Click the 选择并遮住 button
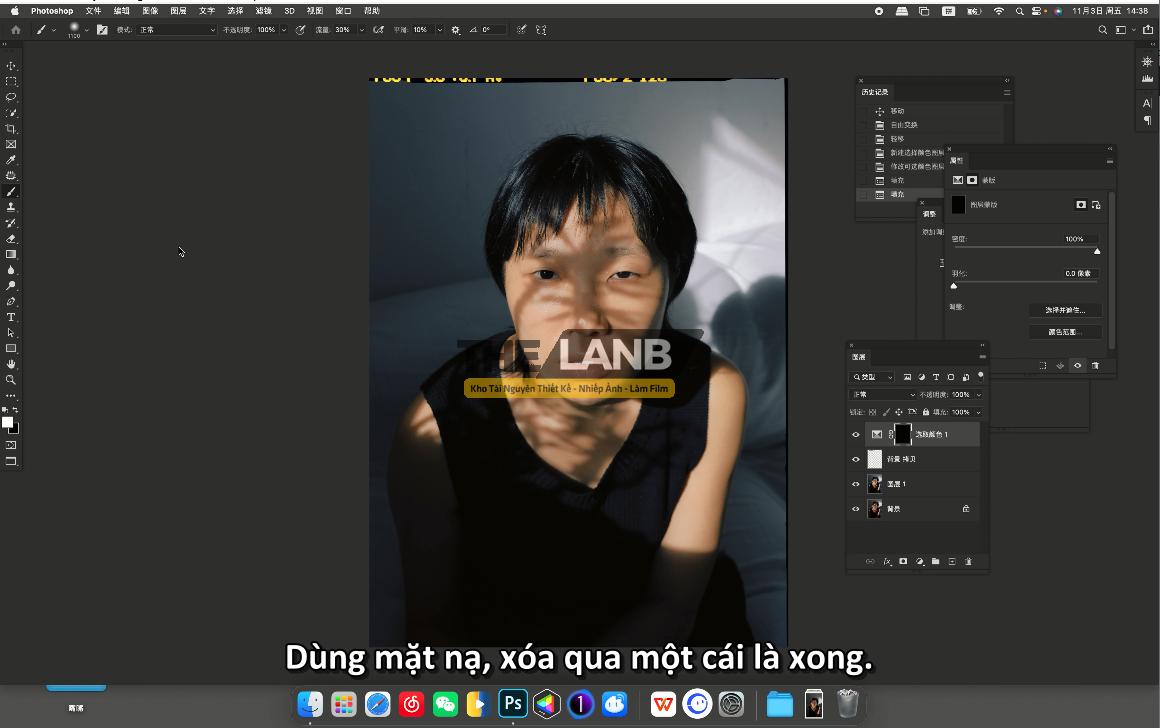 pos(1065,310)
